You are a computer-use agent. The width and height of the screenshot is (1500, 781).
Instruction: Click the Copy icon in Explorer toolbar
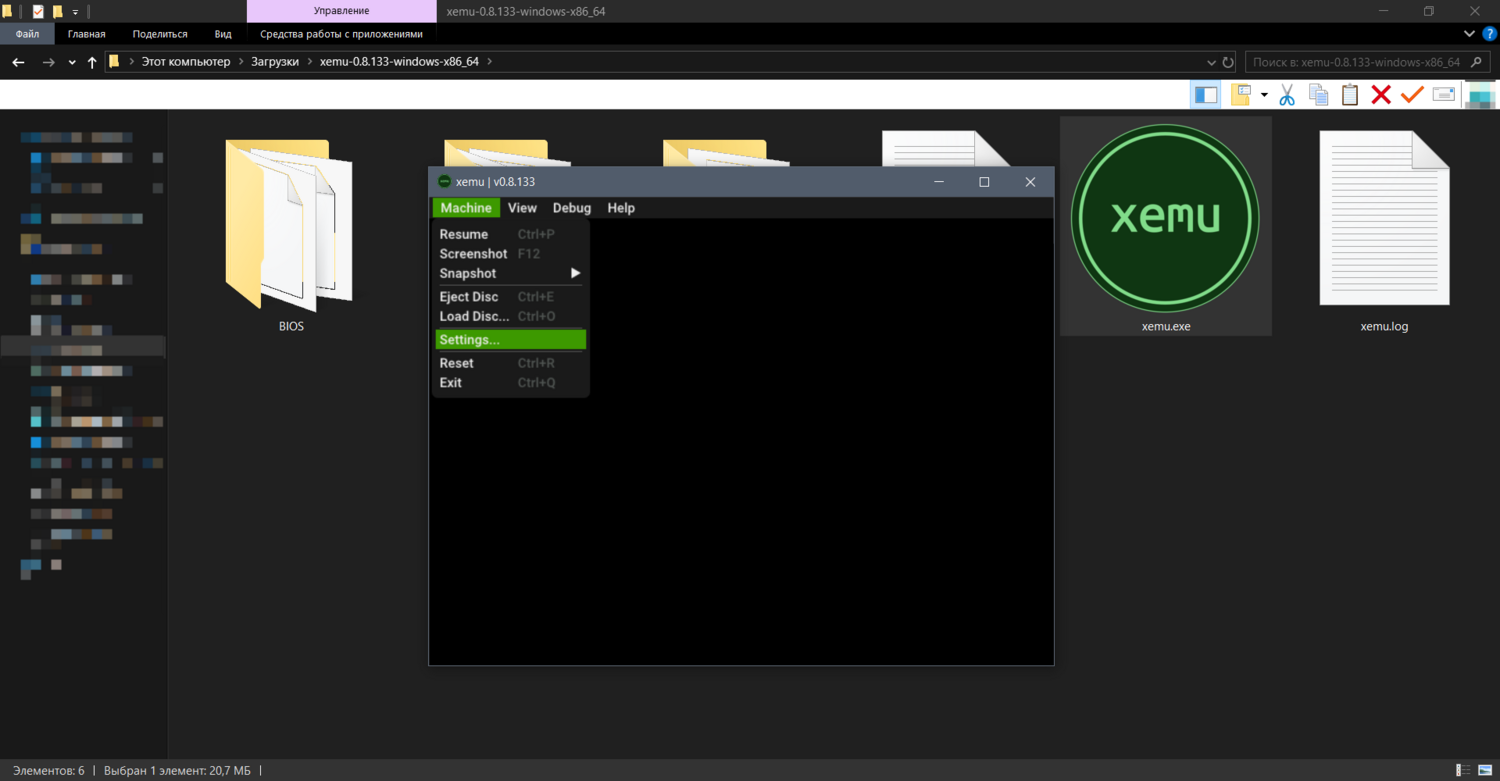[x=1319, y=95]
